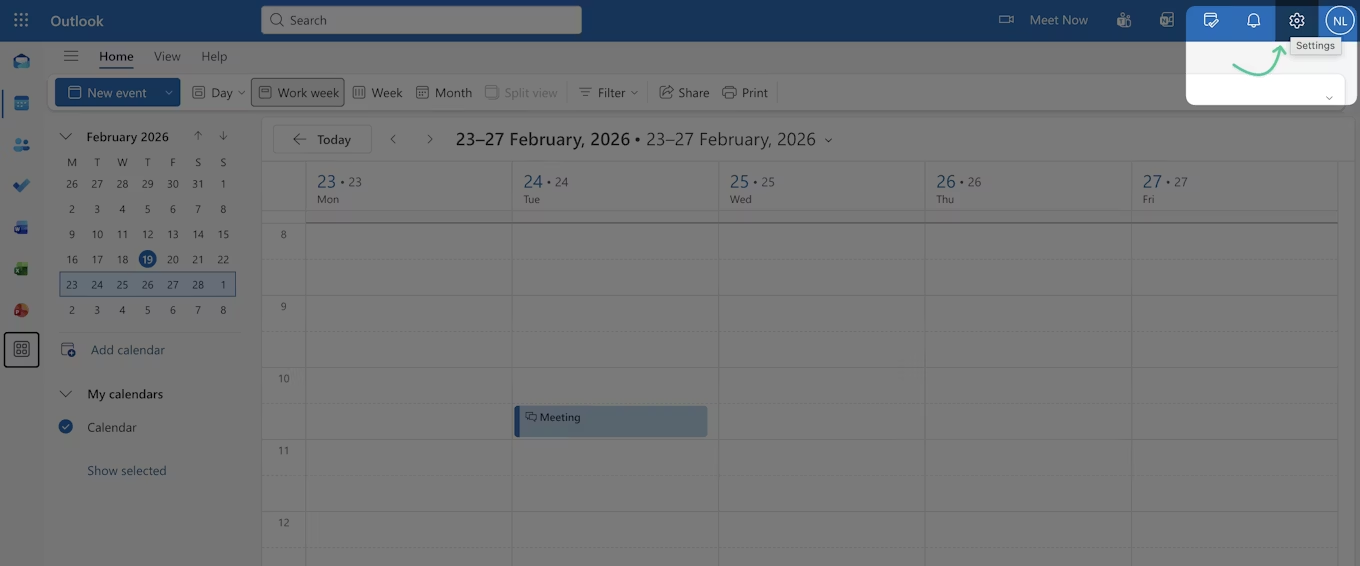
Task: Open the To Do checkmark app
Action: [21, 186]
